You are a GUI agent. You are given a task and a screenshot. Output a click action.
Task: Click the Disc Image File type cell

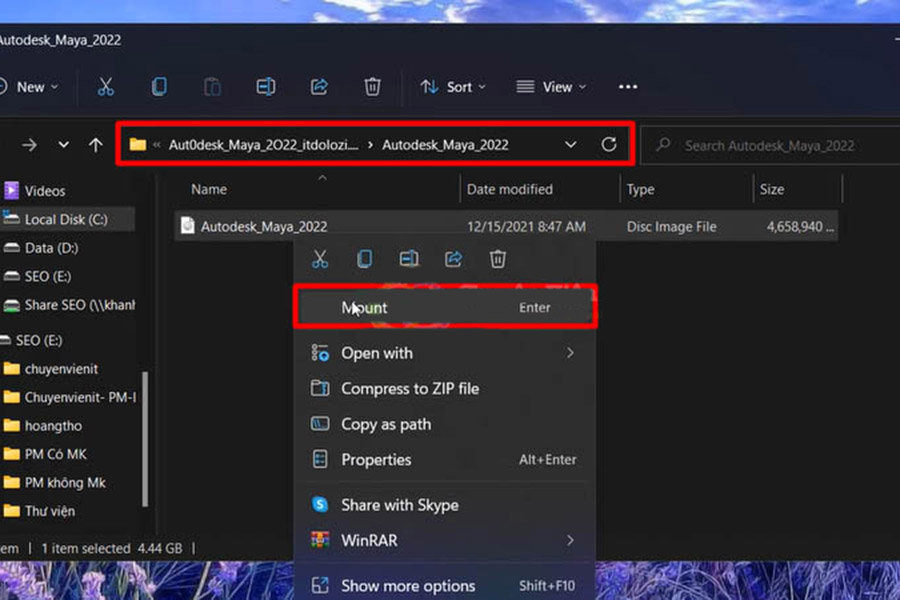pyautogui.click(x=672, y=226)
